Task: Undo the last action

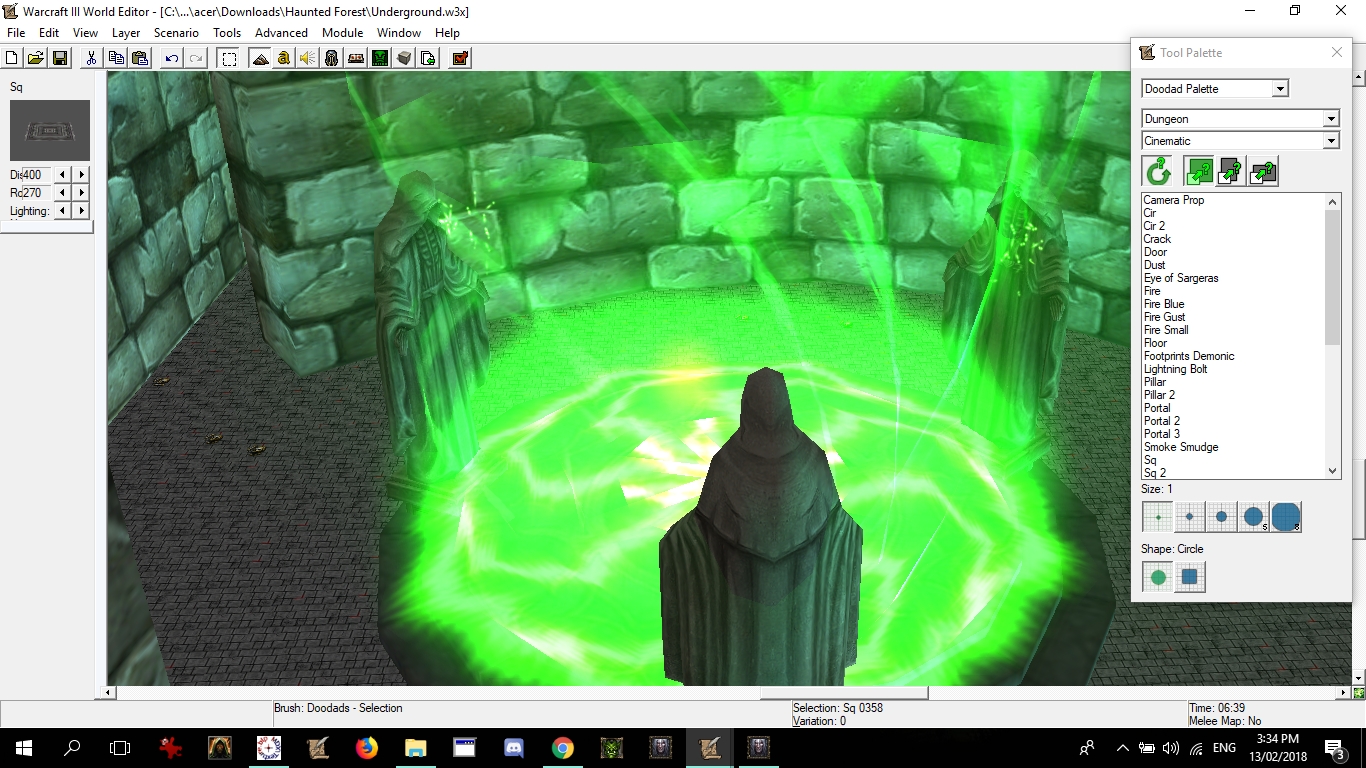Action: click(172, 58)
